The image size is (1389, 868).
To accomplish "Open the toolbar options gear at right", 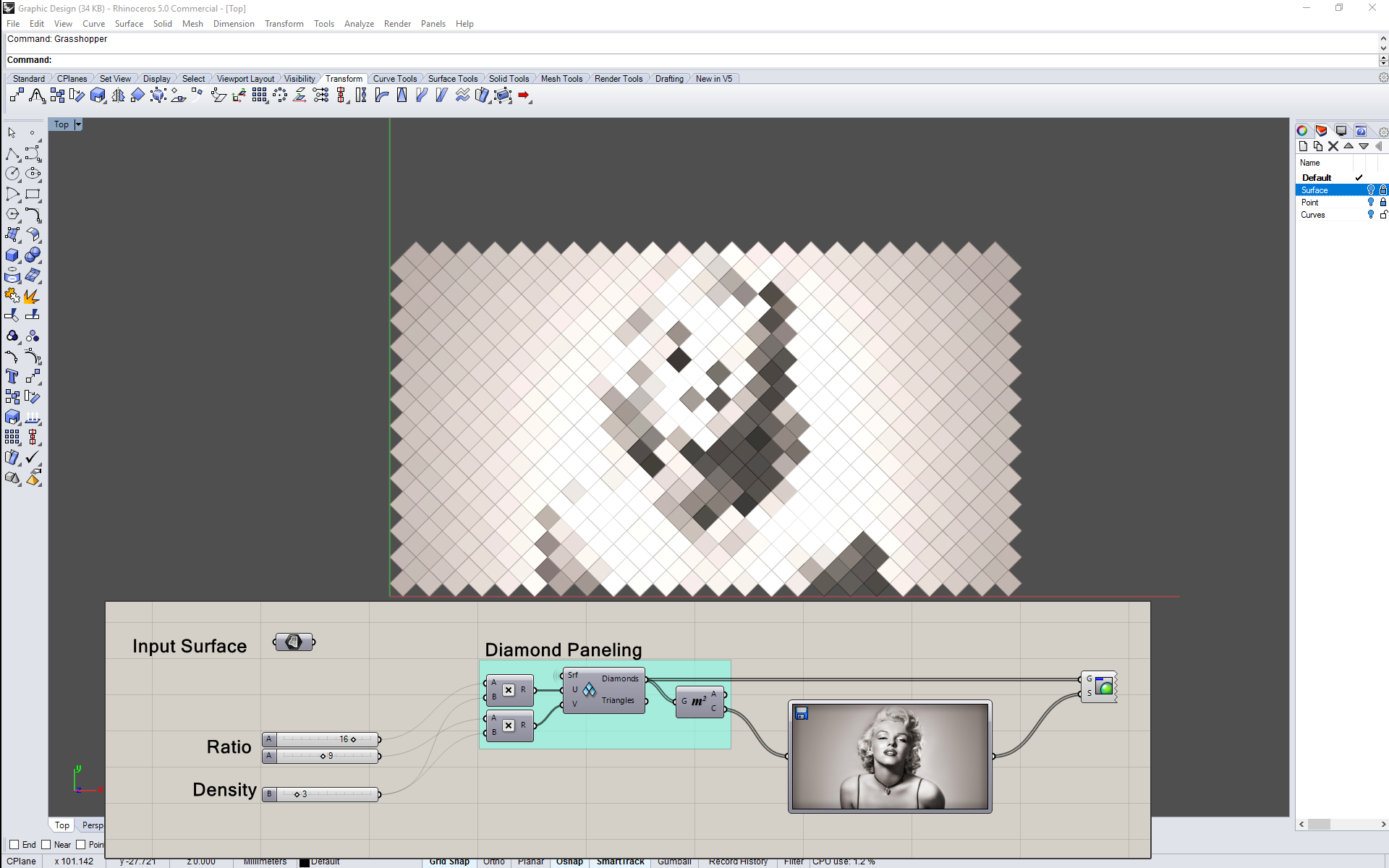I will point(1382,78).
